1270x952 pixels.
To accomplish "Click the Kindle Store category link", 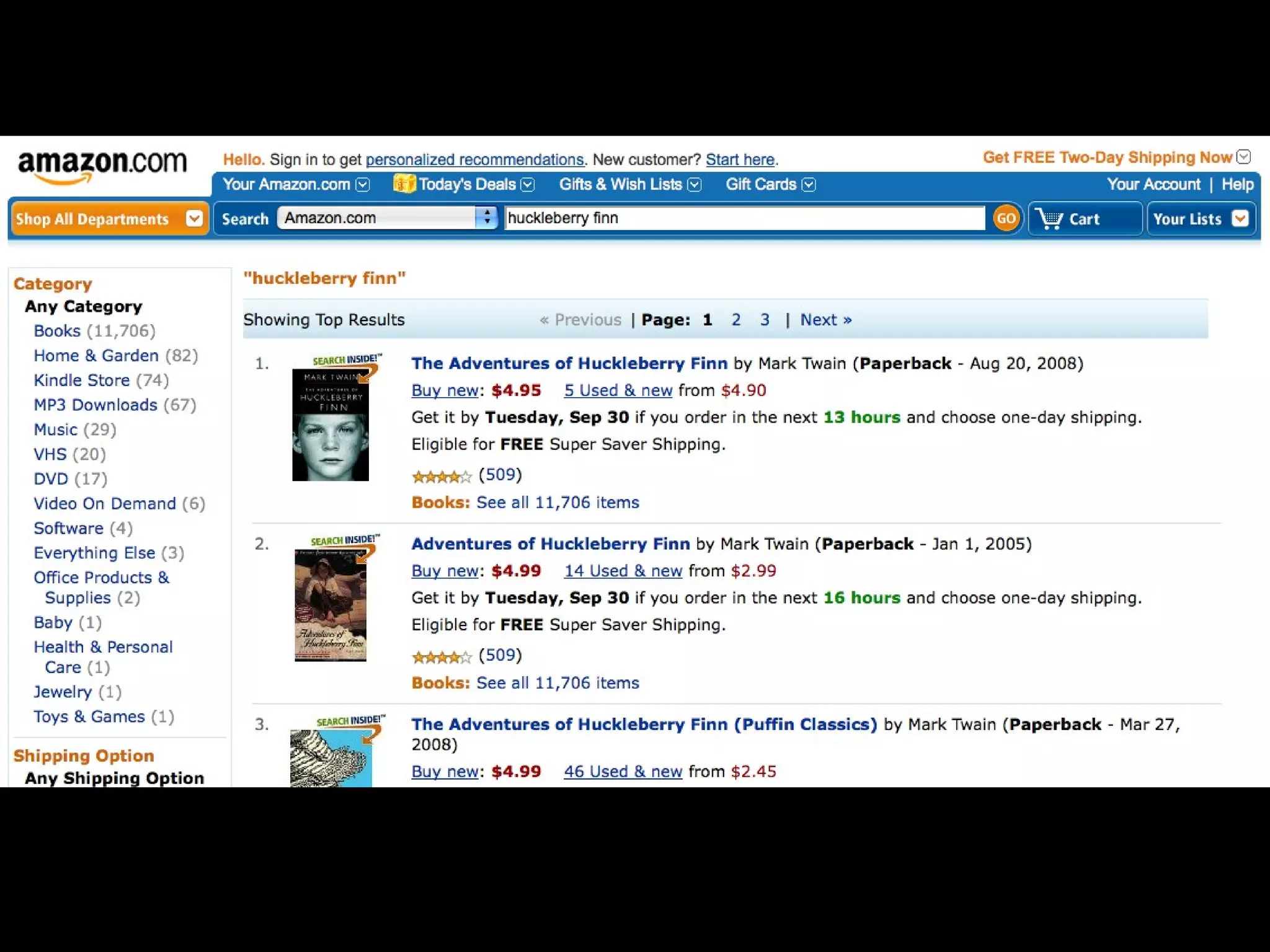I will click(82, 380).
